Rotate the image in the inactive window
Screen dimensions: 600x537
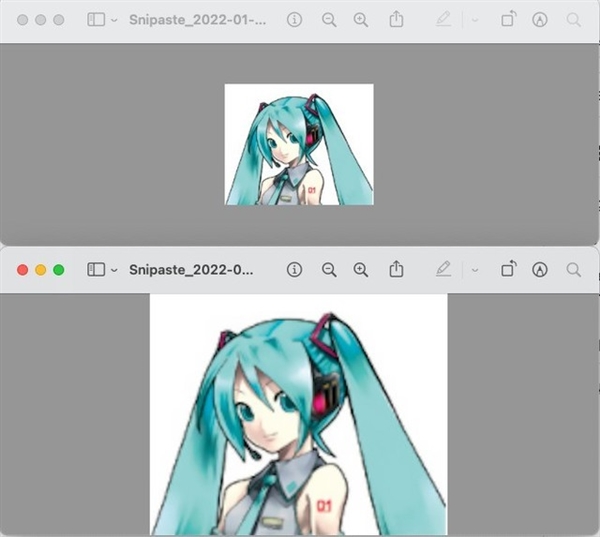point(508,19)
